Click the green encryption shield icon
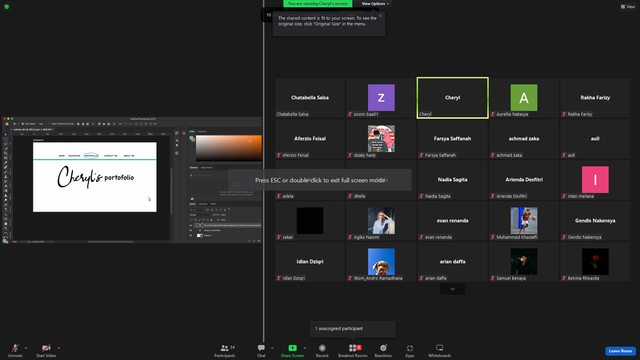 pyautogui.click(x=7, y=7)
